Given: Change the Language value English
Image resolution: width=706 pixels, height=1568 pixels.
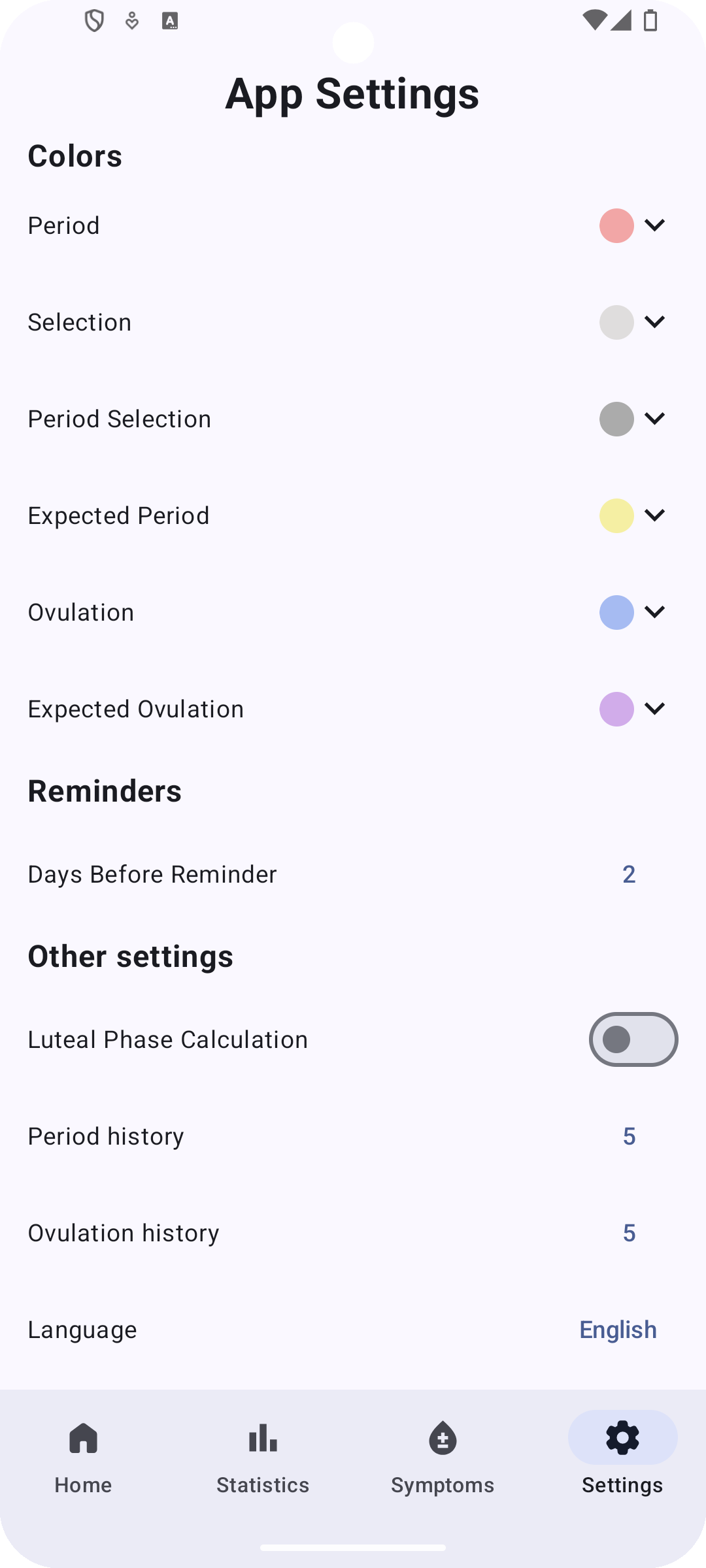Looking at the screenshot, I should pos(618,1330).
